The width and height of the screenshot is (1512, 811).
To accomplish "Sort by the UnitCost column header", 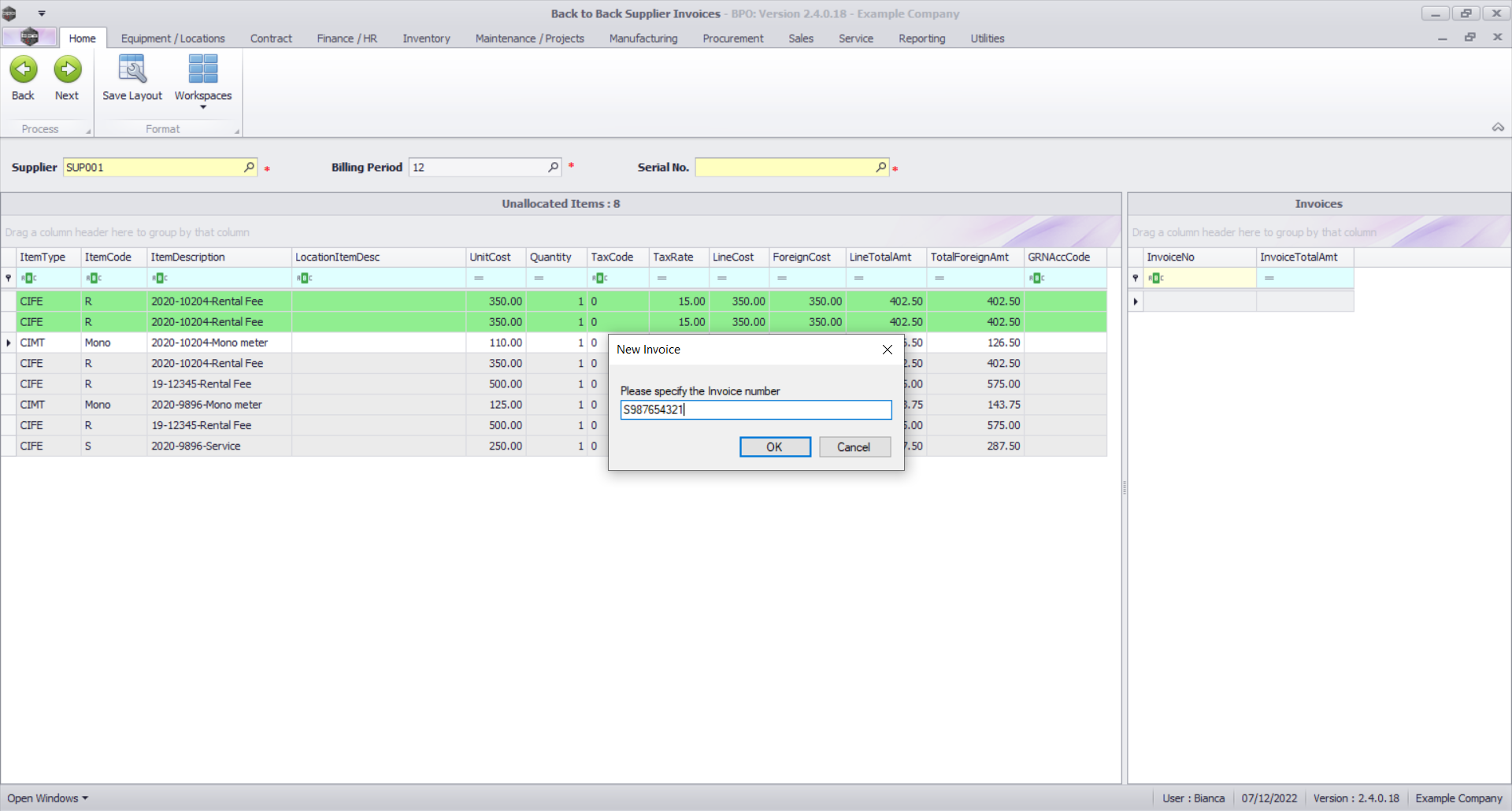I will point(495,257).
